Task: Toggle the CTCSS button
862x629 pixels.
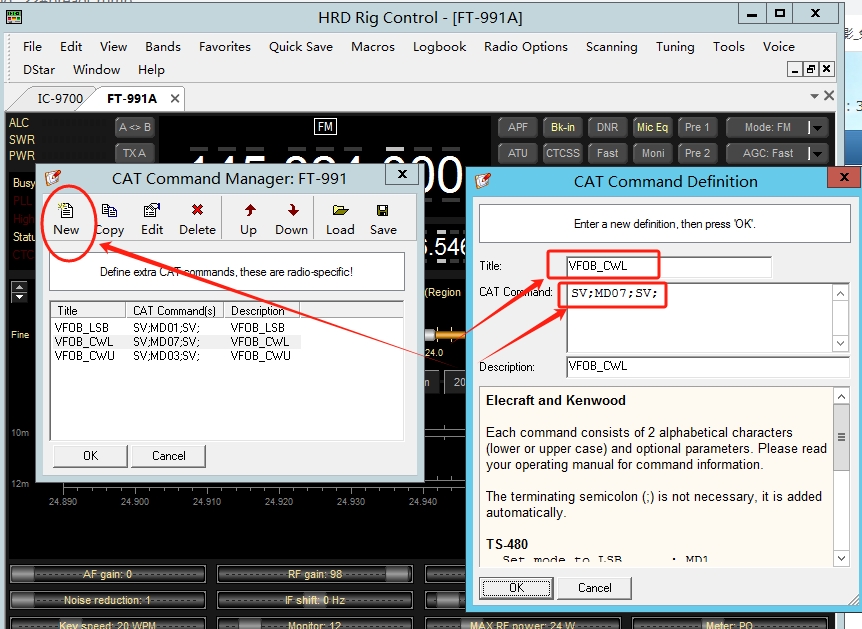Action: pos(562,153)
